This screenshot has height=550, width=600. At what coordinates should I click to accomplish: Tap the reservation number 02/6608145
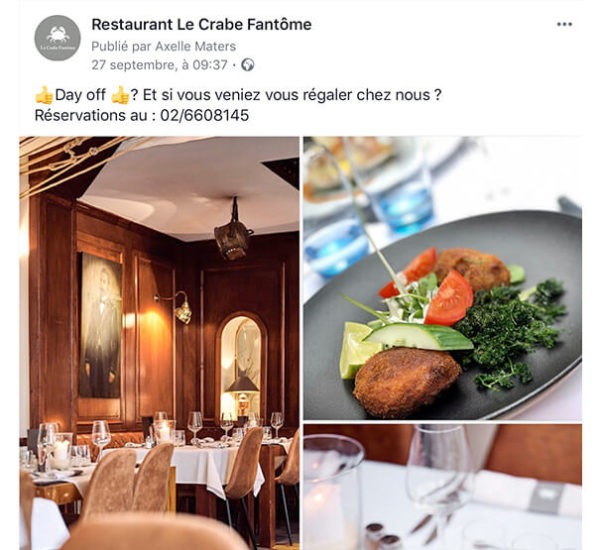pos(205,115)
